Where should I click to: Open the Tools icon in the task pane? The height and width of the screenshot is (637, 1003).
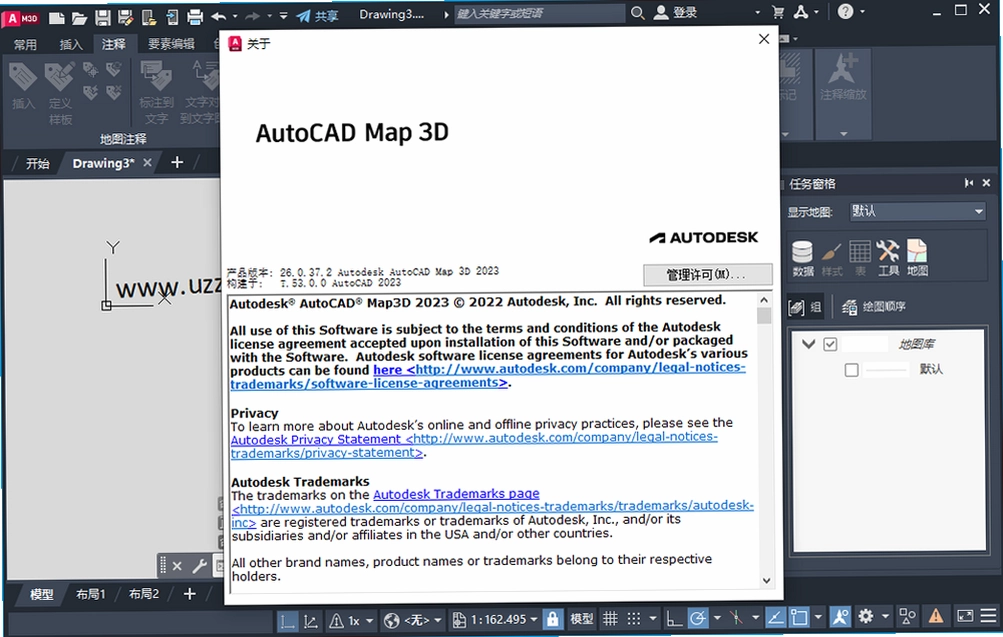888,258
